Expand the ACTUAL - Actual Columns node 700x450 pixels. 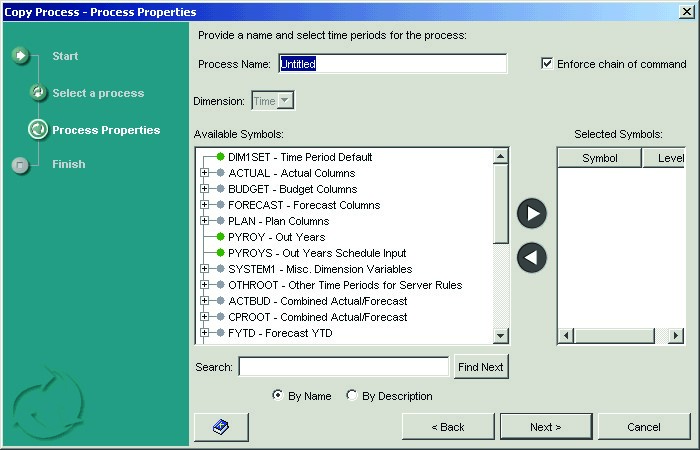pyautogui.click(x=204, y=173)
